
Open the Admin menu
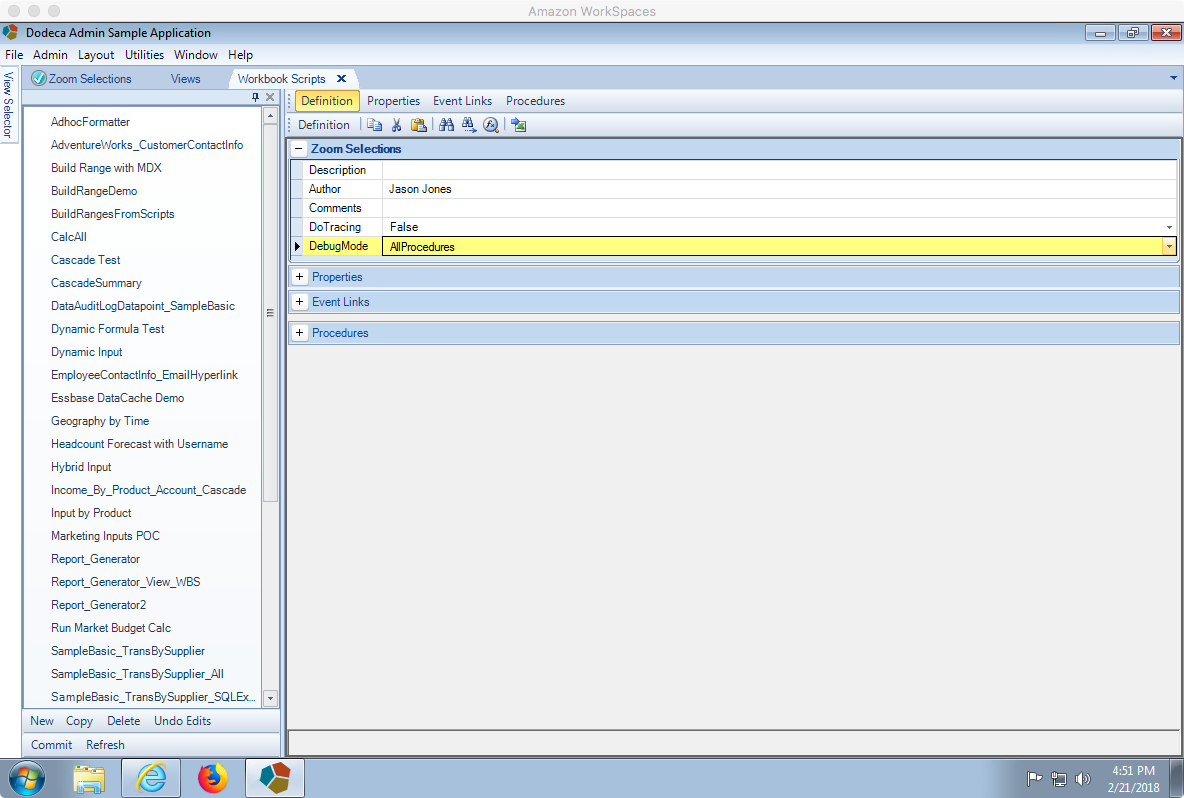50,54
